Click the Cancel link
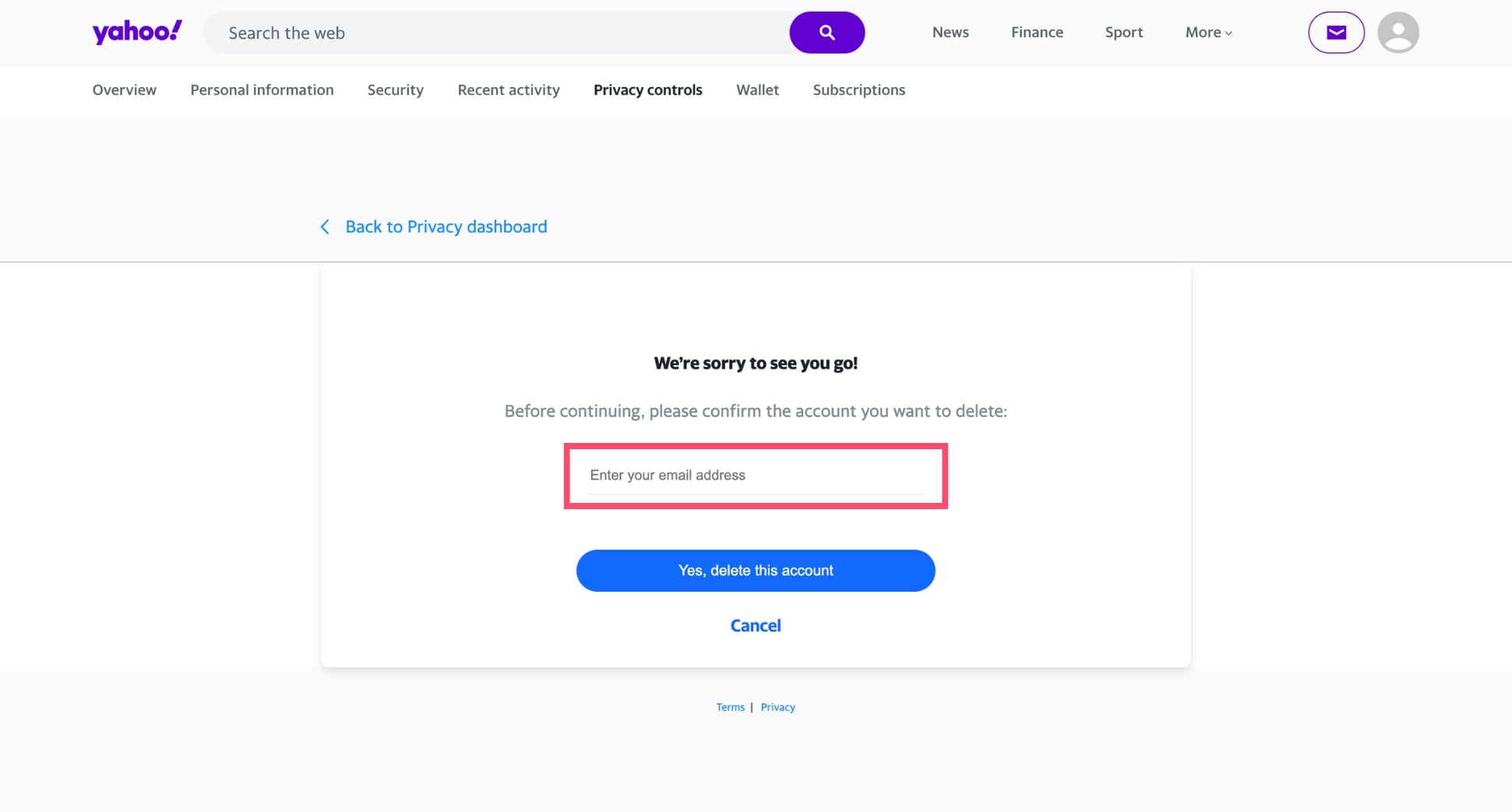Image resolution: width=1512 pixels, height=812 pixels. pyautogui.click(x=755, y=625)
